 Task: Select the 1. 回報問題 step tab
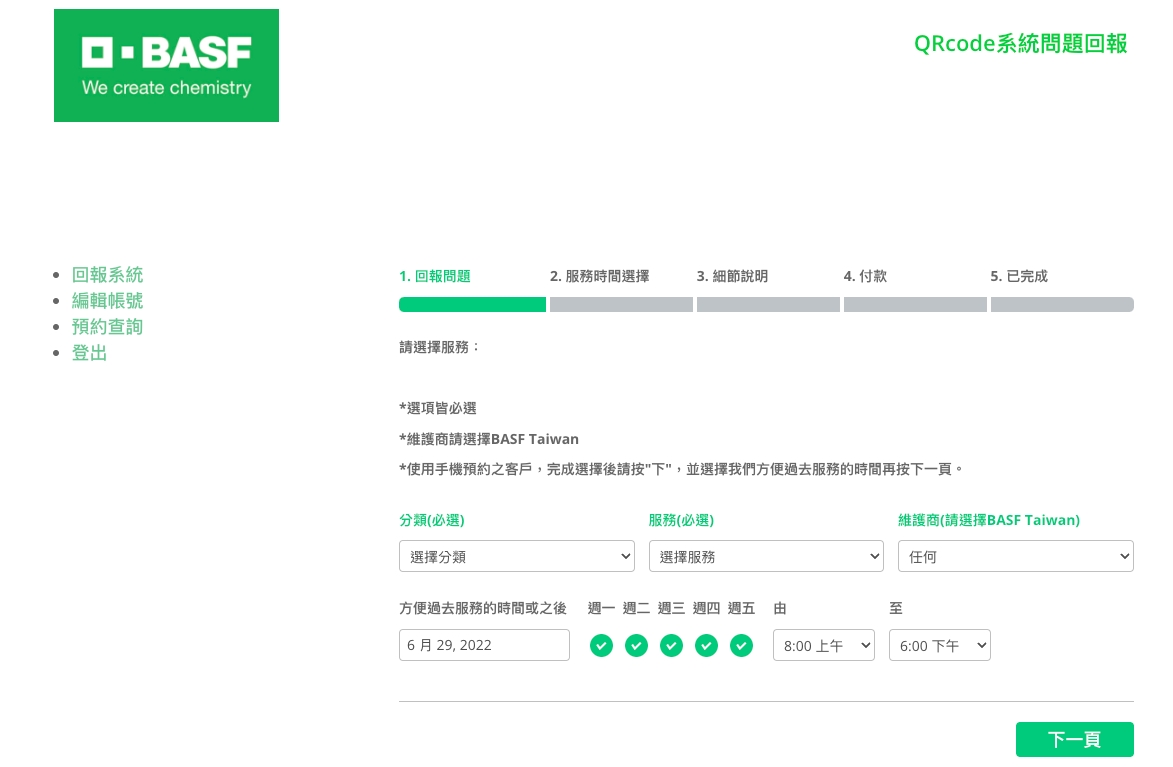[x=435, y=277]
